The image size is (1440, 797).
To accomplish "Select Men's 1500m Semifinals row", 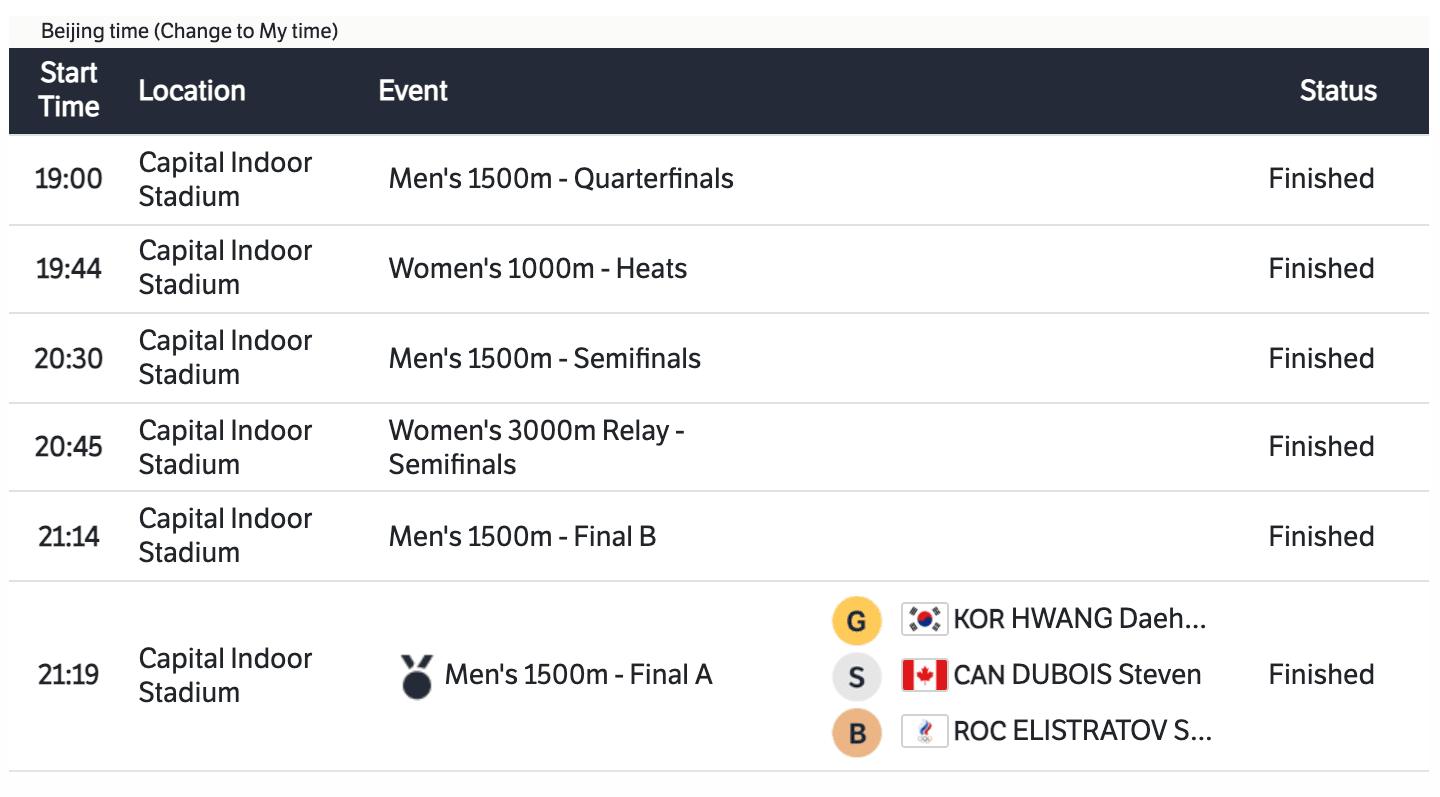I will click(x=545, y=359).
